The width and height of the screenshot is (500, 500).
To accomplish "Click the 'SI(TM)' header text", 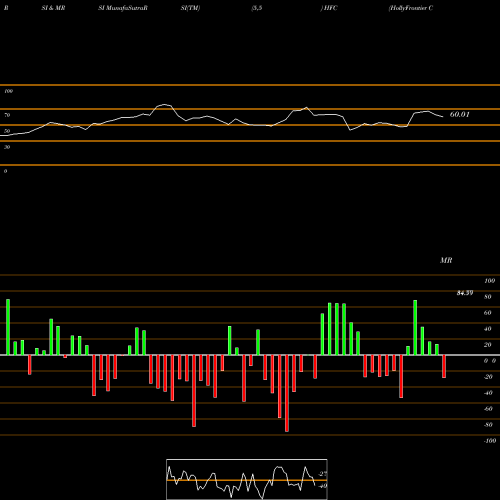I will pos(190,8).
